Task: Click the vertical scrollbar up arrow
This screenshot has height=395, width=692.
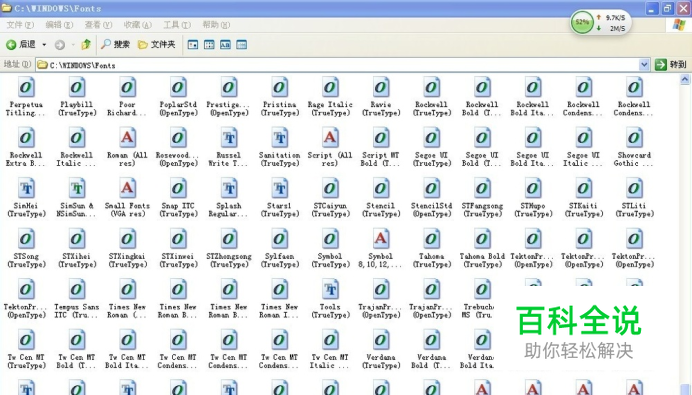Action: pyautogui.click(x=685, y=79)
